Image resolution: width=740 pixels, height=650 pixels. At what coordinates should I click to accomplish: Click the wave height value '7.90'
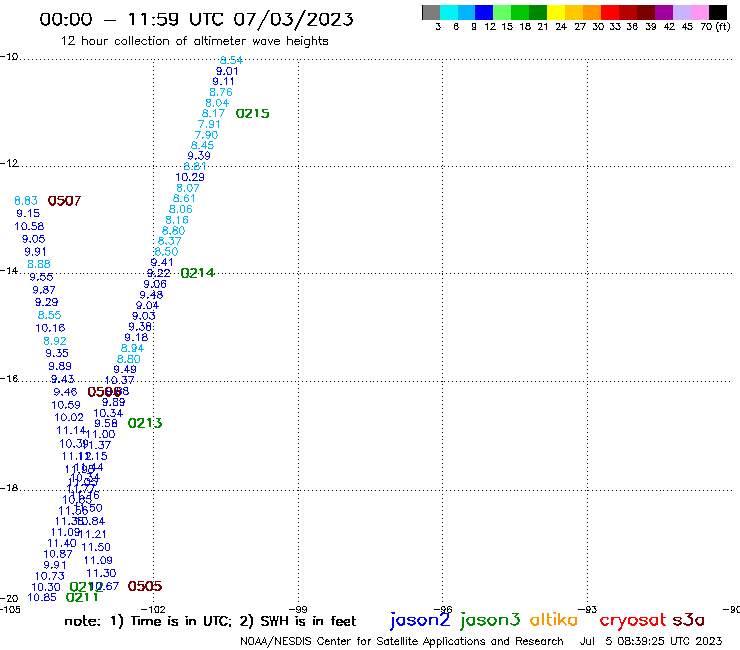coord(206,135)
